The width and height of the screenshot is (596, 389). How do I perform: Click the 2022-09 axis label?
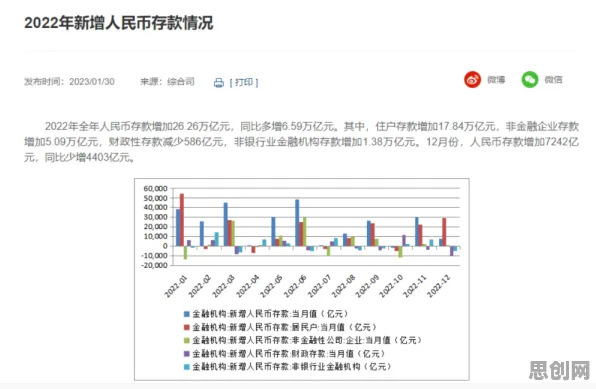(367, 286)
